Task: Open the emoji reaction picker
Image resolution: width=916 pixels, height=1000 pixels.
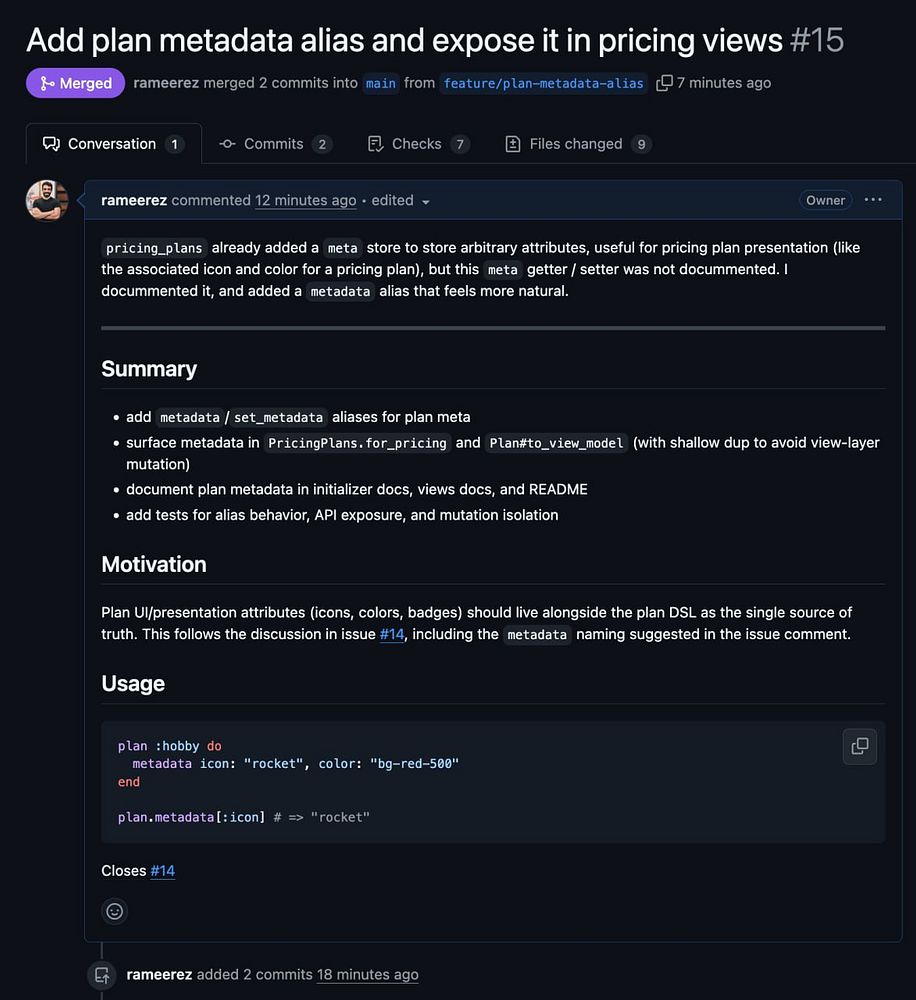Action: [x=115, y=911]
